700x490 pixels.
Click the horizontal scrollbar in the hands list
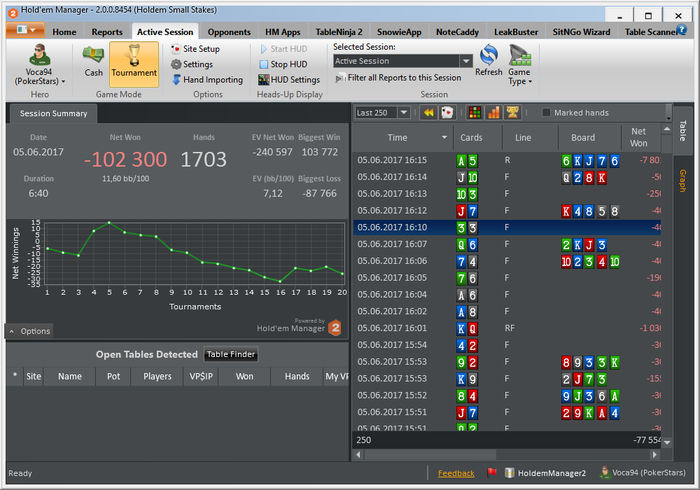point(430,454)
